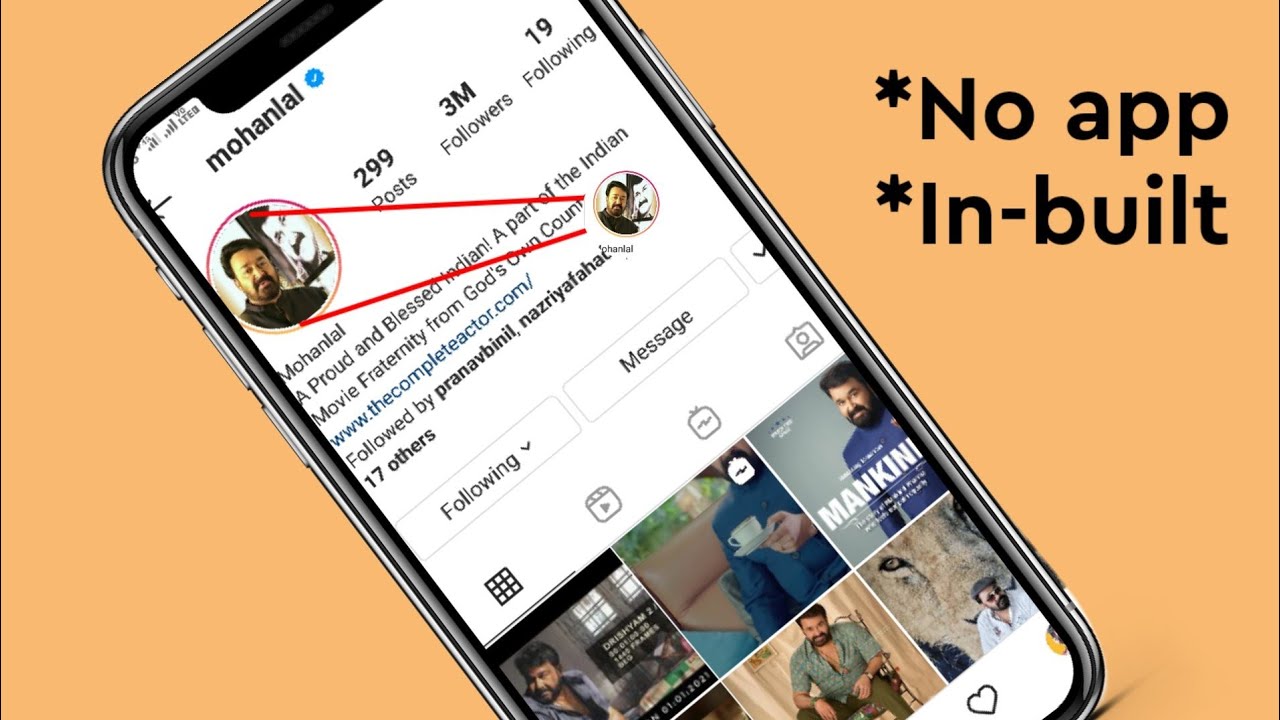Open the IGTV tab icon
Screen dimensions: 1280x720
pyautogui.click(x=705, y=423)
